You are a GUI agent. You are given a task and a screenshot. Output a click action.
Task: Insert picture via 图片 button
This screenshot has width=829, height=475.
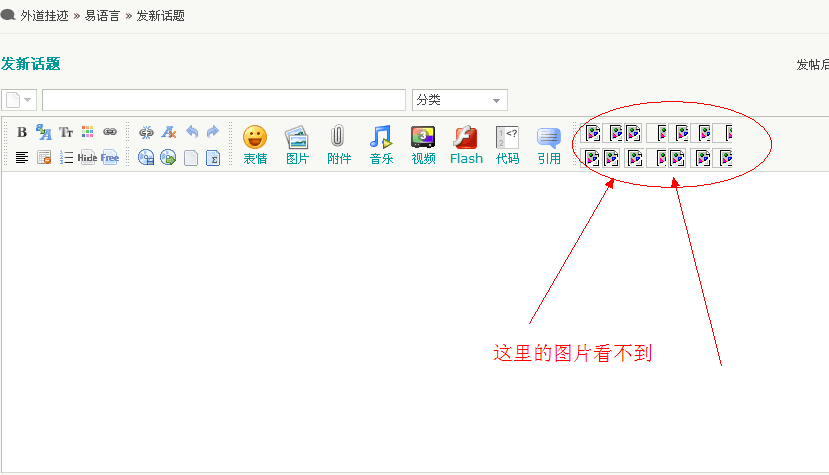[x=297, y=145]
